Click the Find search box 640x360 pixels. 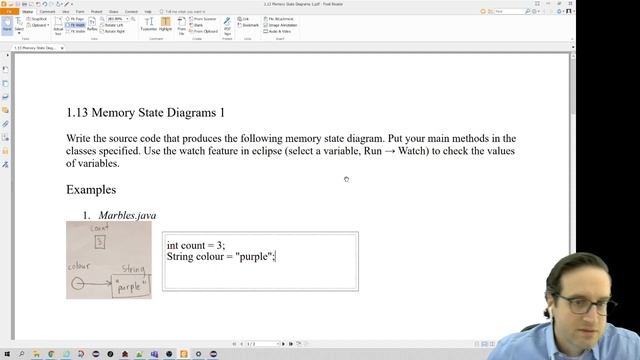[x=509, y=11]
